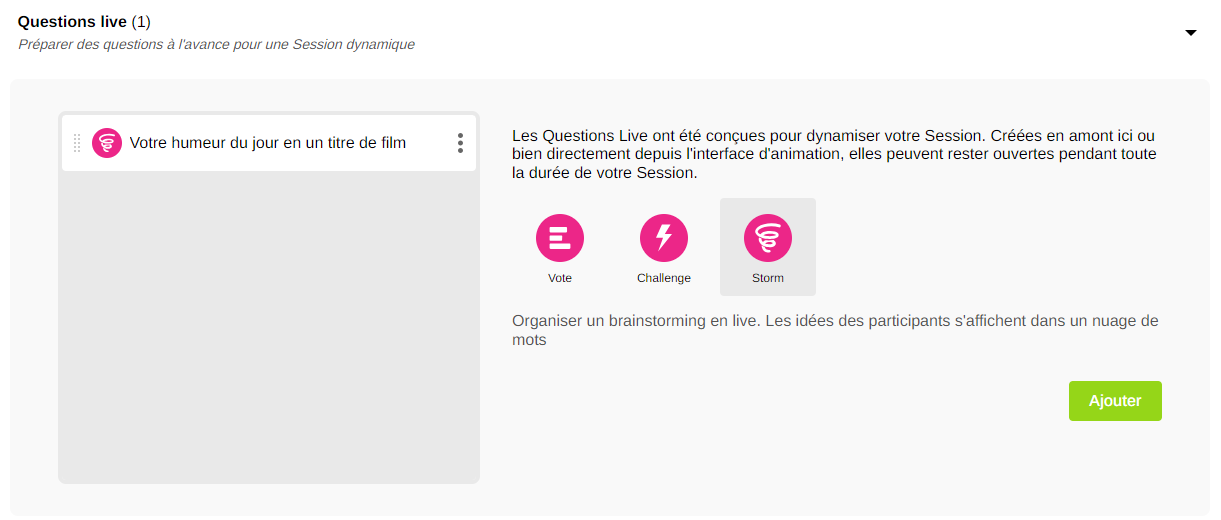
Task: Click the pink Storm icon beside the film question
Action: [107, 143]
